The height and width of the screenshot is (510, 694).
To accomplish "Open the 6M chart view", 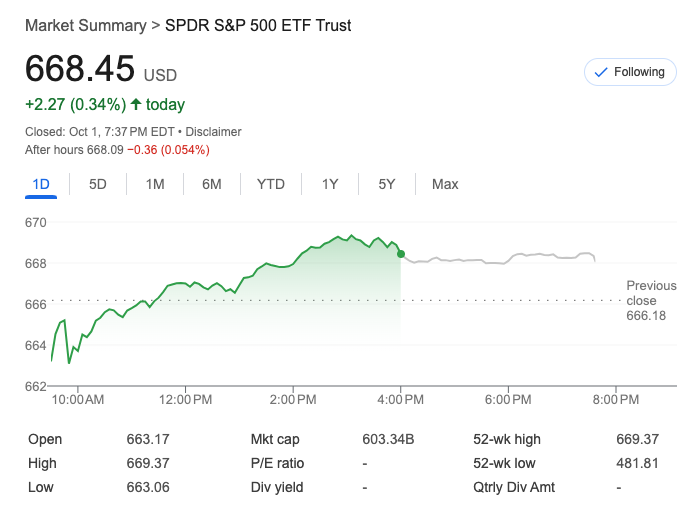I will point(211,184).
